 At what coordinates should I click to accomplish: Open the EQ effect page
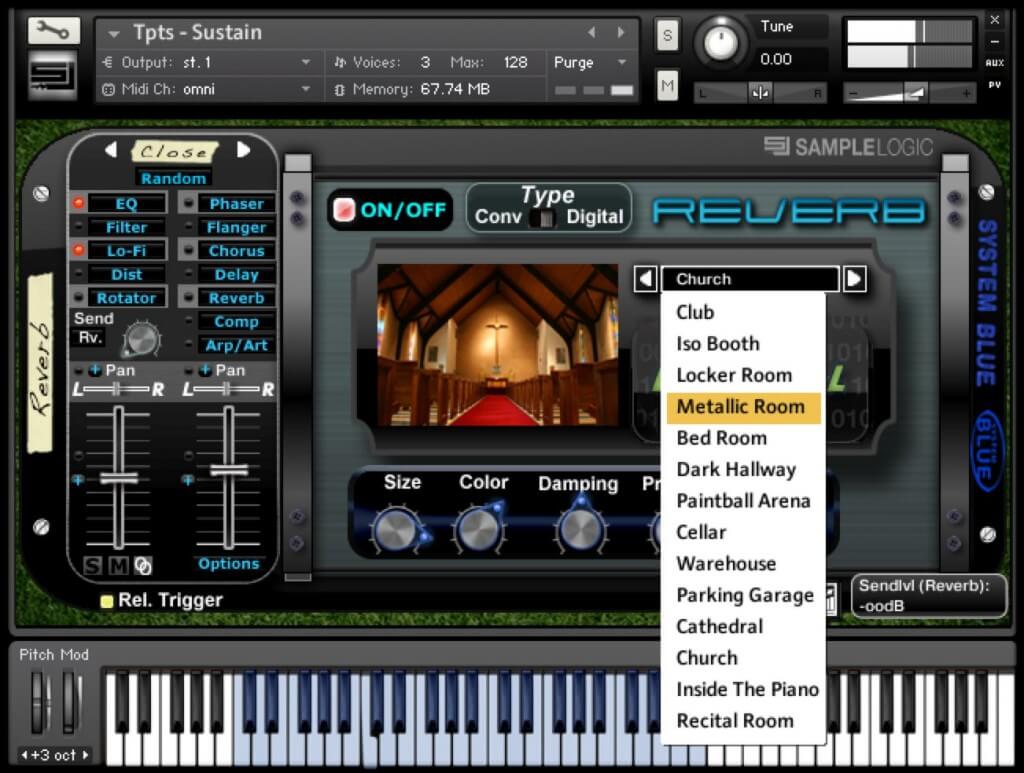pos(127,204)
